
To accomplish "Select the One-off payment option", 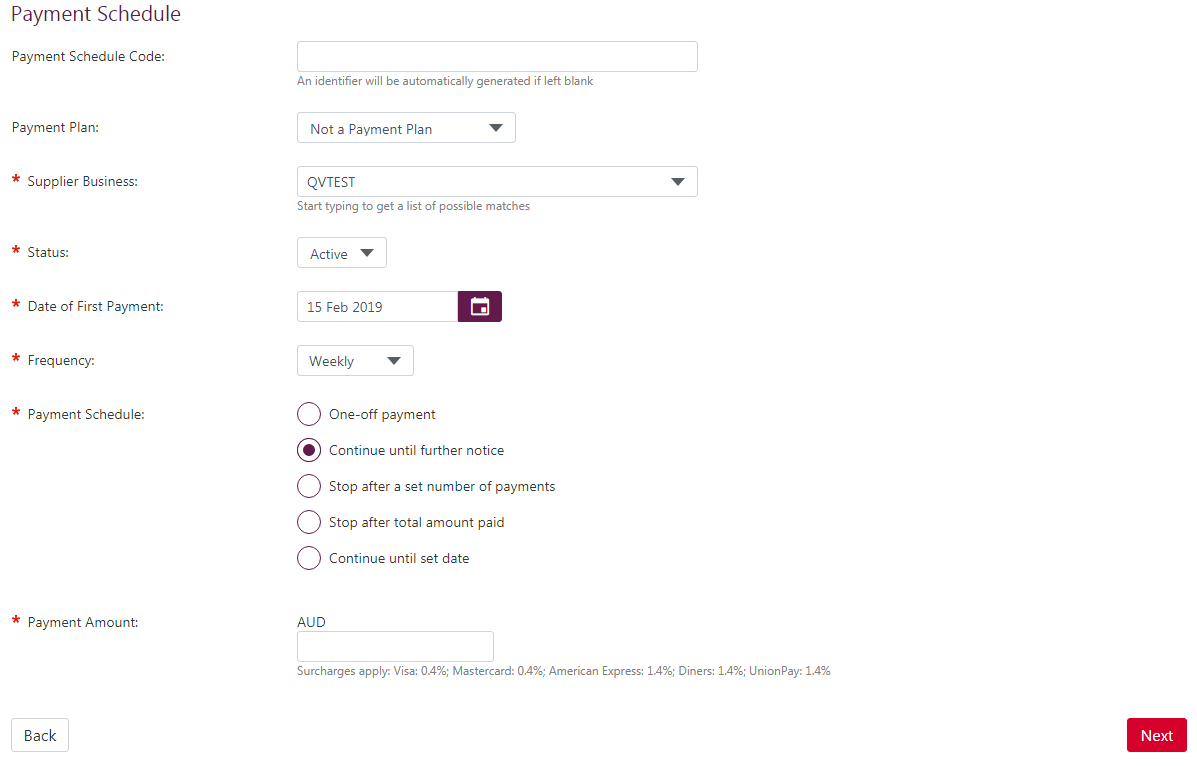I will tap(309, 413).
